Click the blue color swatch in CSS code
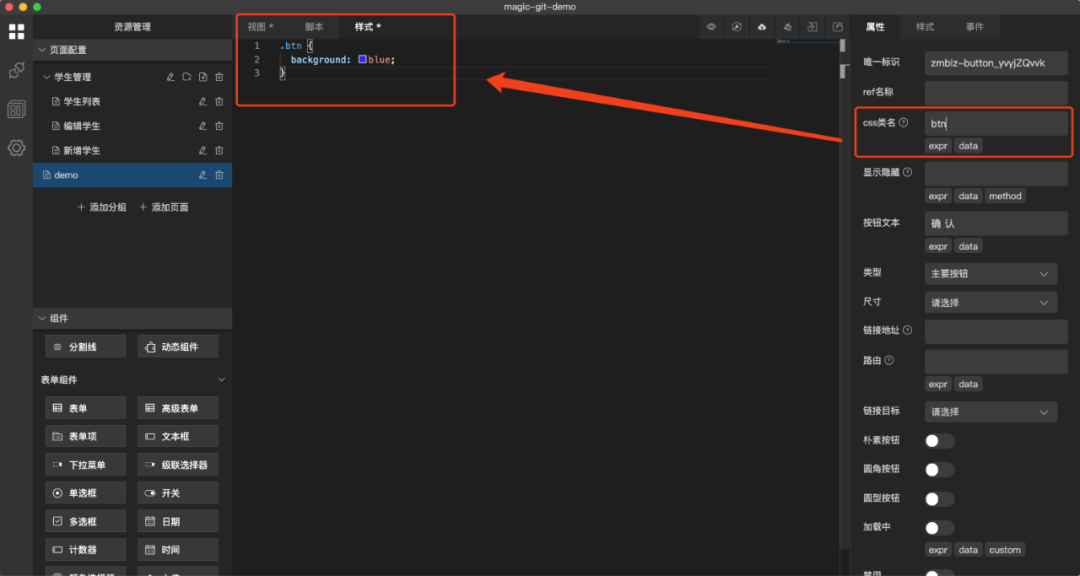 point(362,59)
